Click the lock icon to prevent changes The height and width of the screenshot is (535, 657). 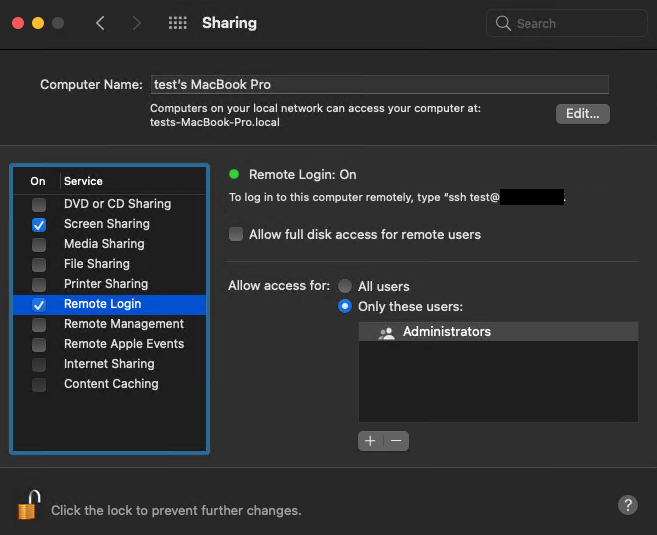click(29, 505)
